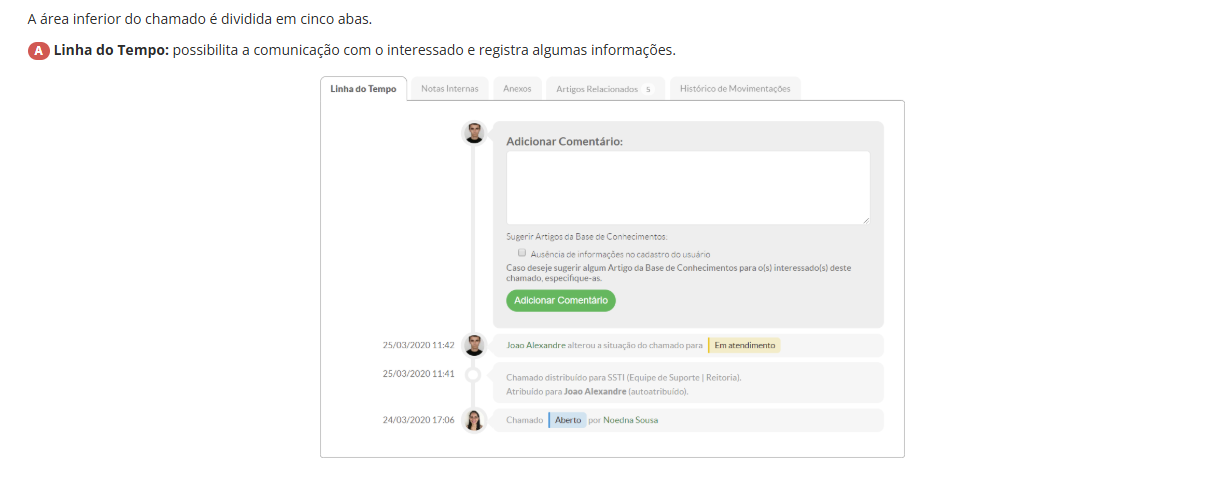The height and width of the screenshot is (491, 1207).
Task: Click the count badge on Artigos Relacionados
Action: 648,89
